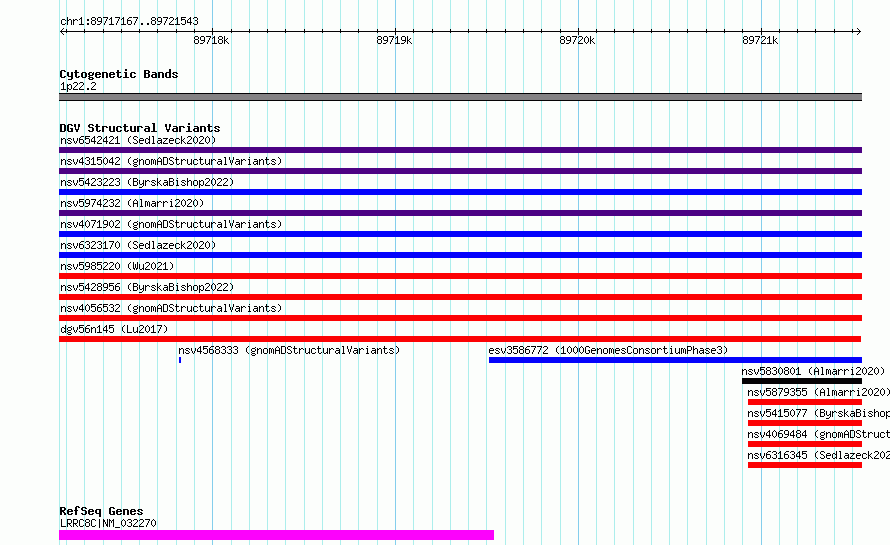Click the 89721k ruler tick label
The image size is (890, 545).
click(760, 40)
